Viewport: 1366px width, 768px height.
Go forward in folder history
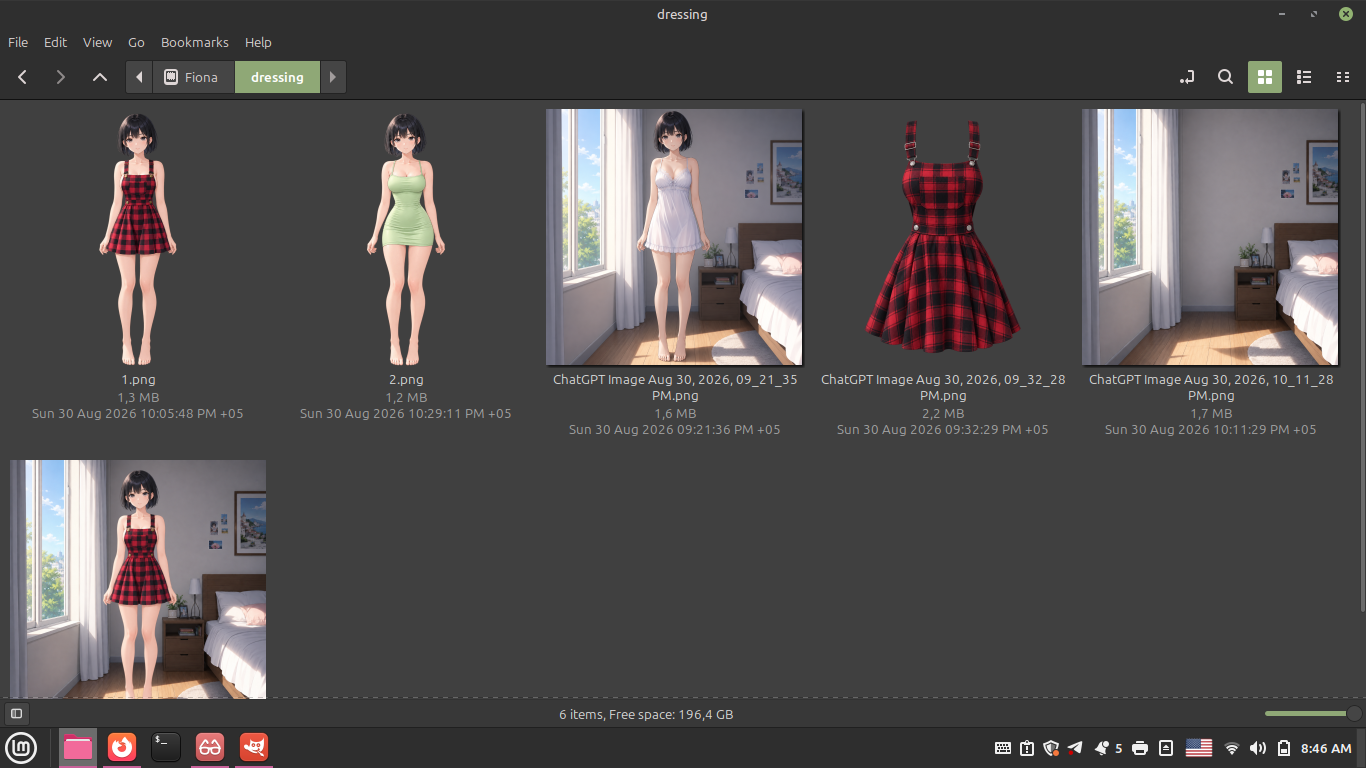pos(61,77)
